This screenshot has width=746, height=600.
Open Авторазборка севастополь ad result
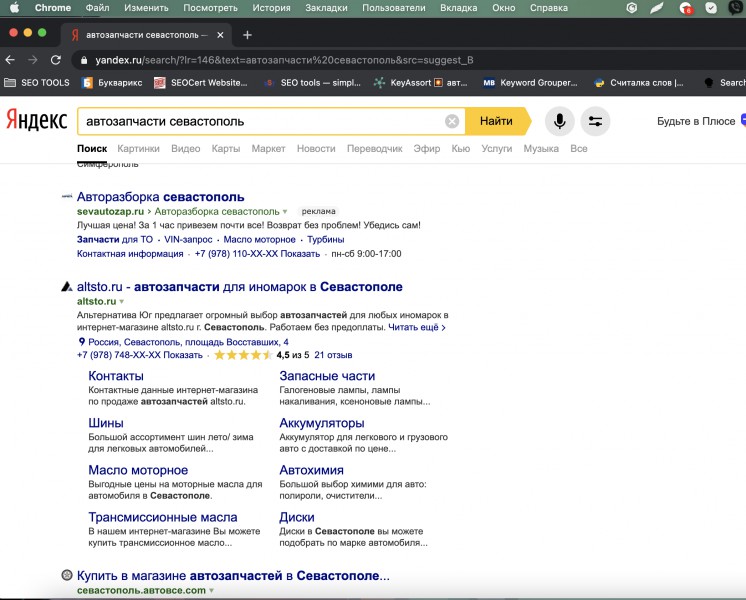click(160, 197)
